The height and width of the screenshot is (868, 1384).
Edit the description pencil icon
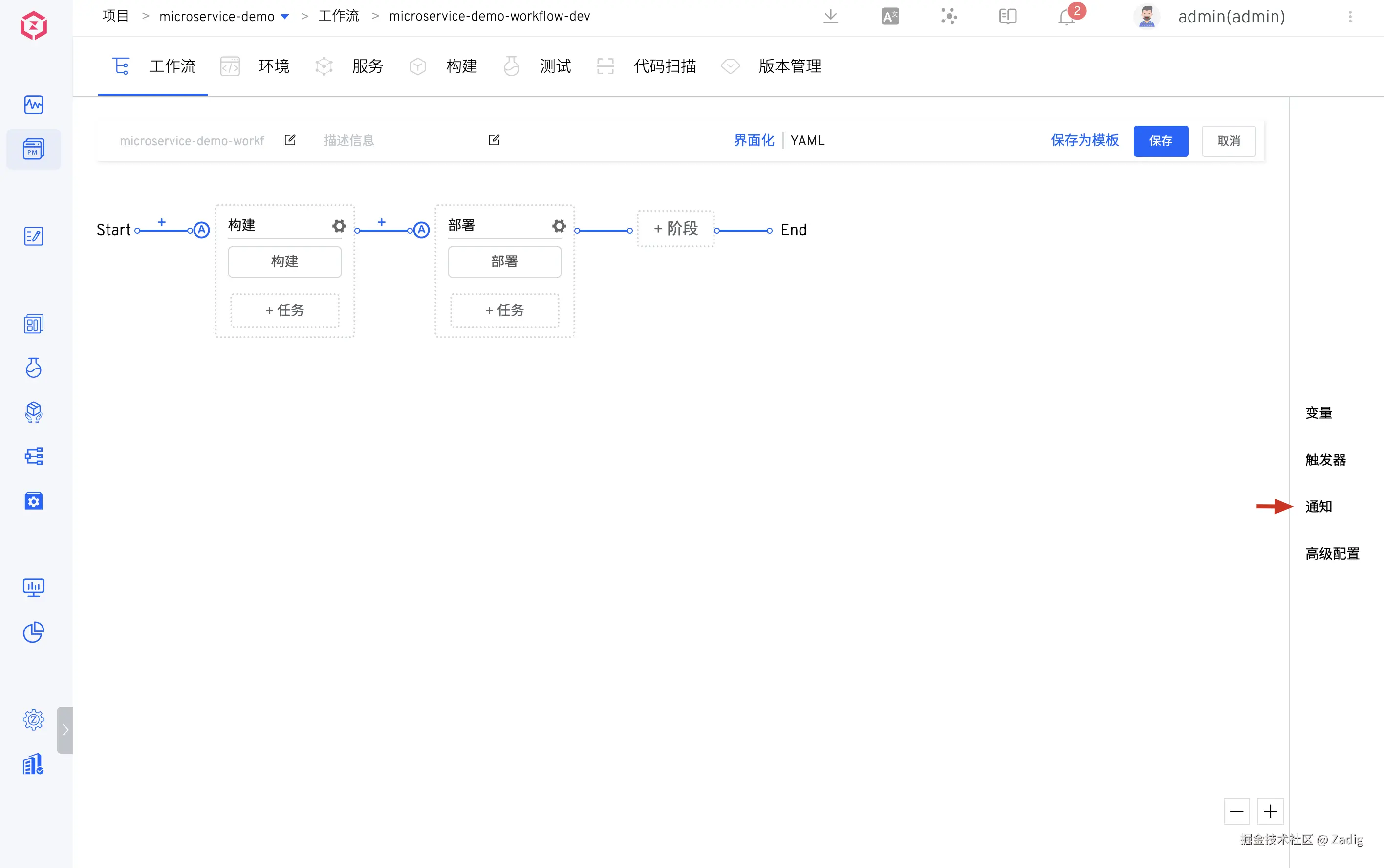494,140
